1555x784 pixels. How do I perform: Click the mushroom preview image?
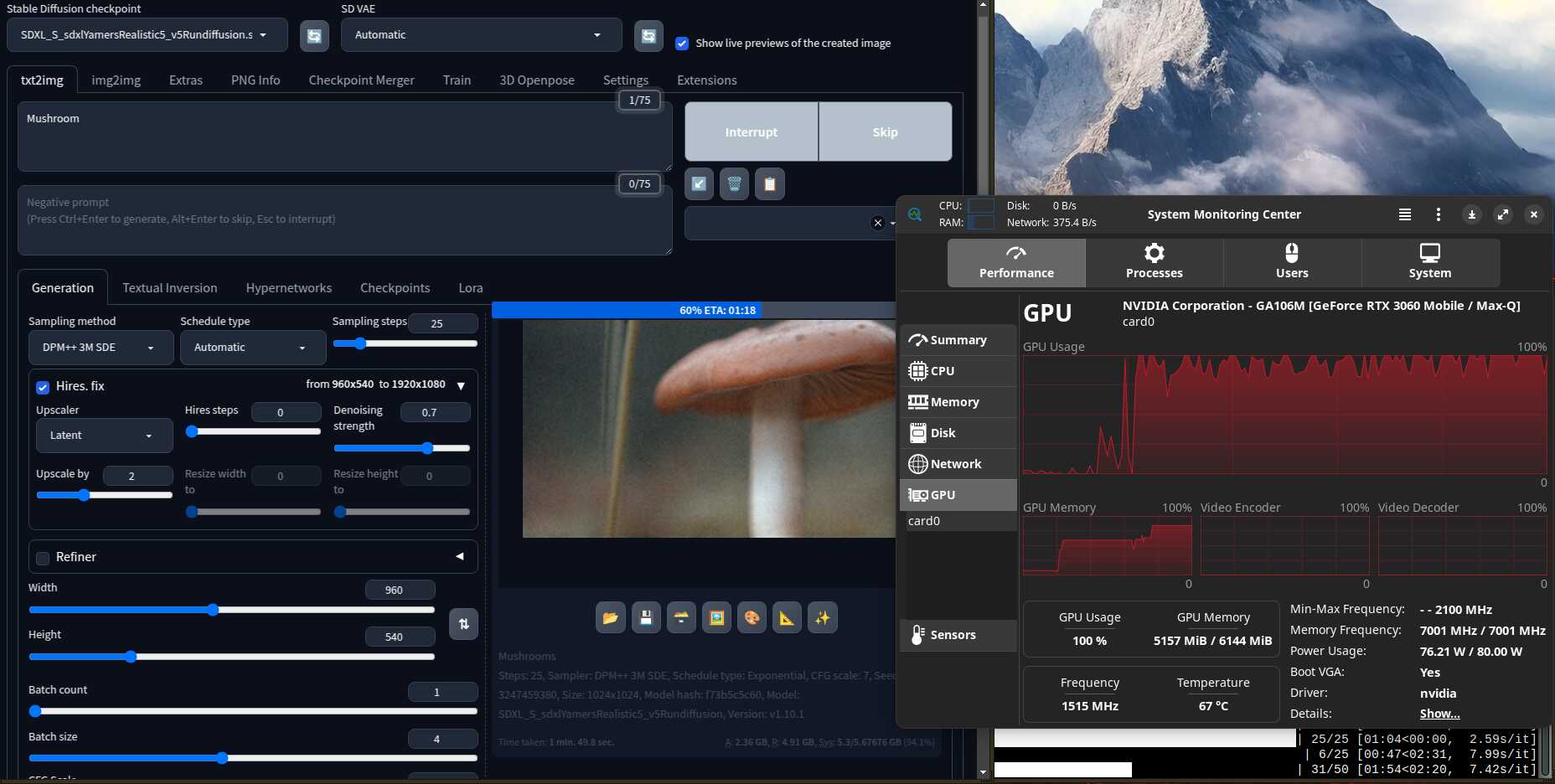(709, 428)
